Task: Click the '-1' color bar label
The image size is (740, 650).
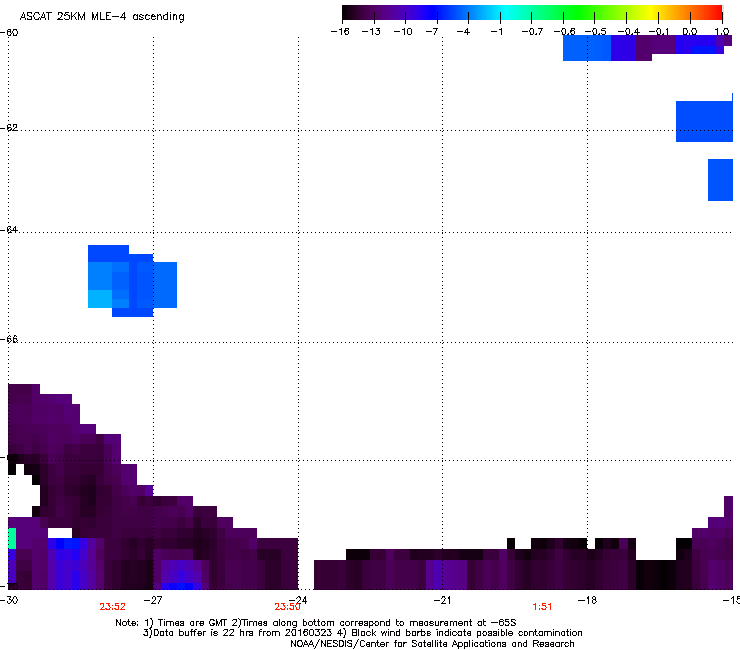Action: pyautogui.click(x=496, y=32)
